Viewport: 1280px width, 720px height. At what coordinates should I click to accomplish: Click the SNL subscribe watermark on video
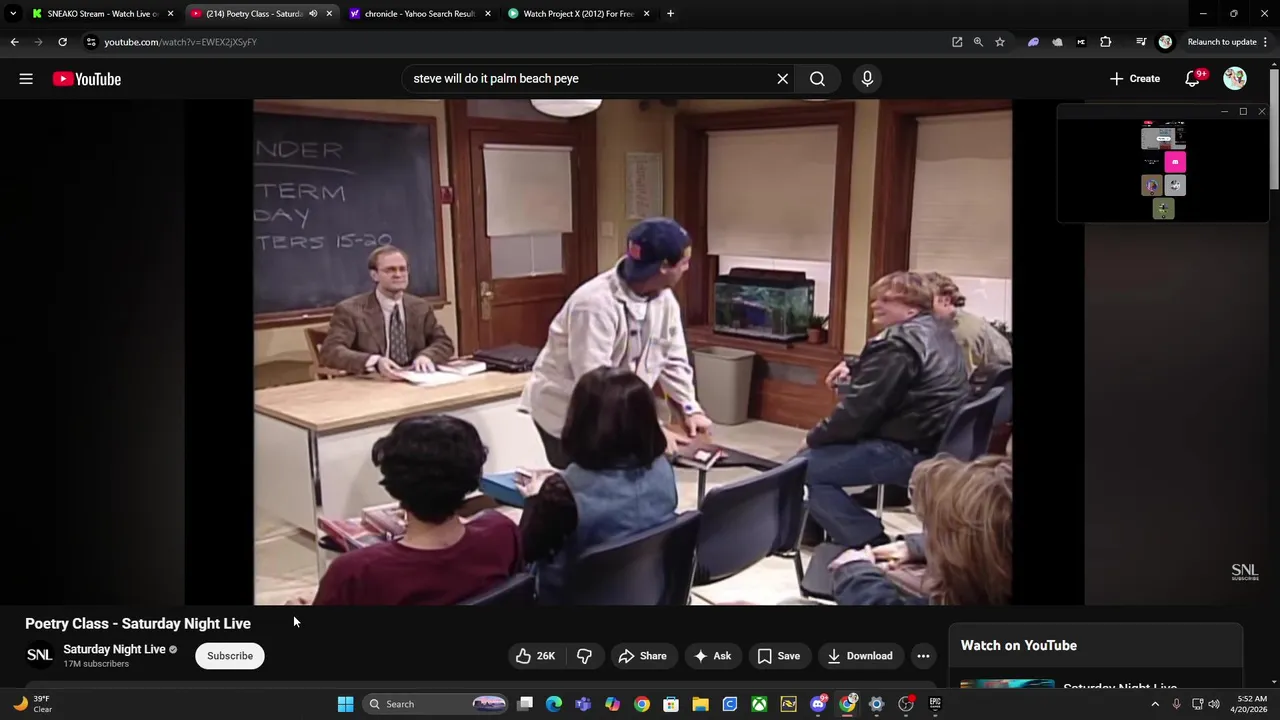coord(1245,572)
